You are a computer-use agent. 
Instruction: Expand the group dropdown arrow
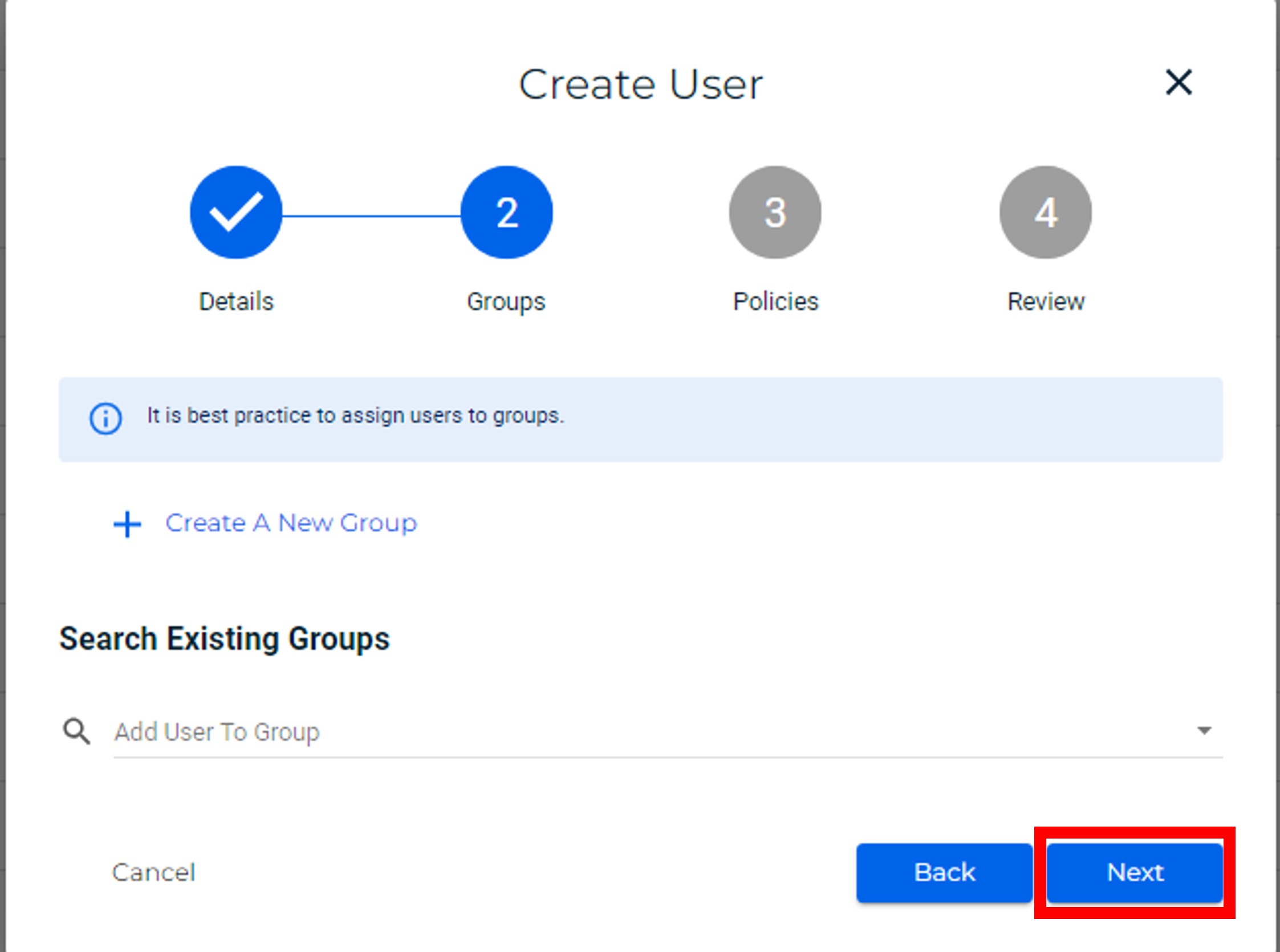click(1204, 731)
